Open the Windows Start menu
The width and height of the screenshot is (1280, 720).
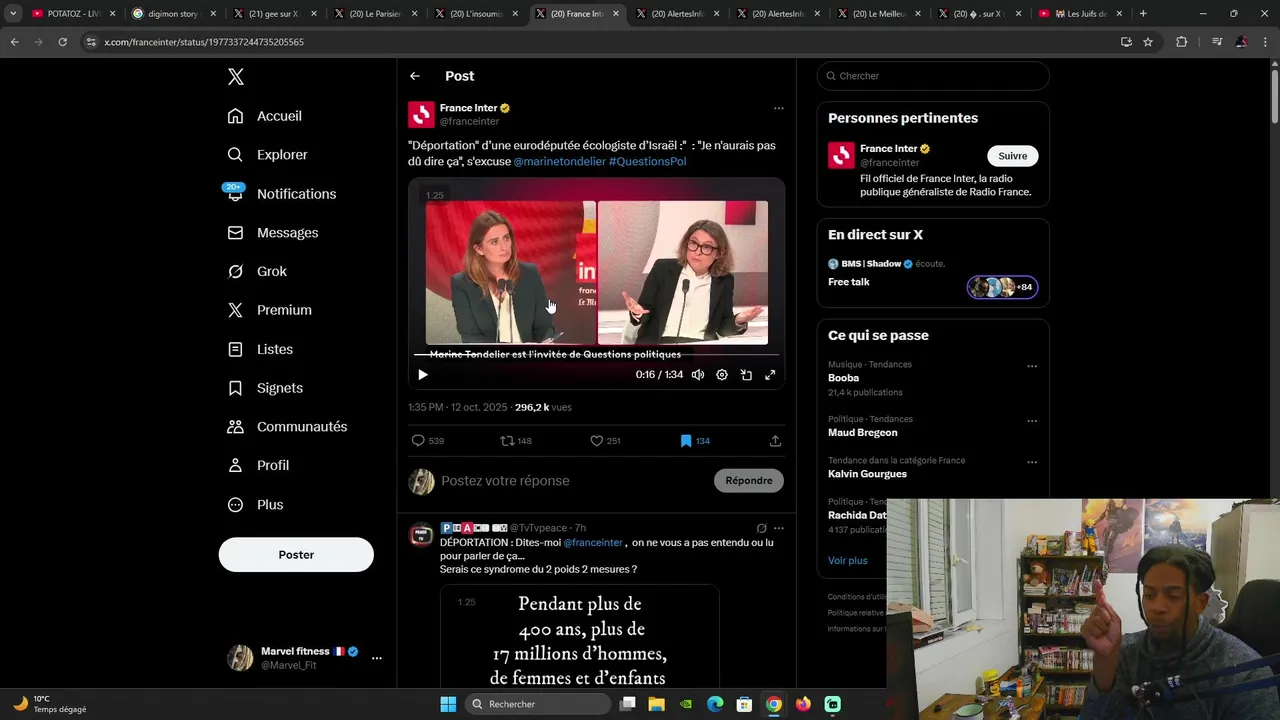coord(448,704)
